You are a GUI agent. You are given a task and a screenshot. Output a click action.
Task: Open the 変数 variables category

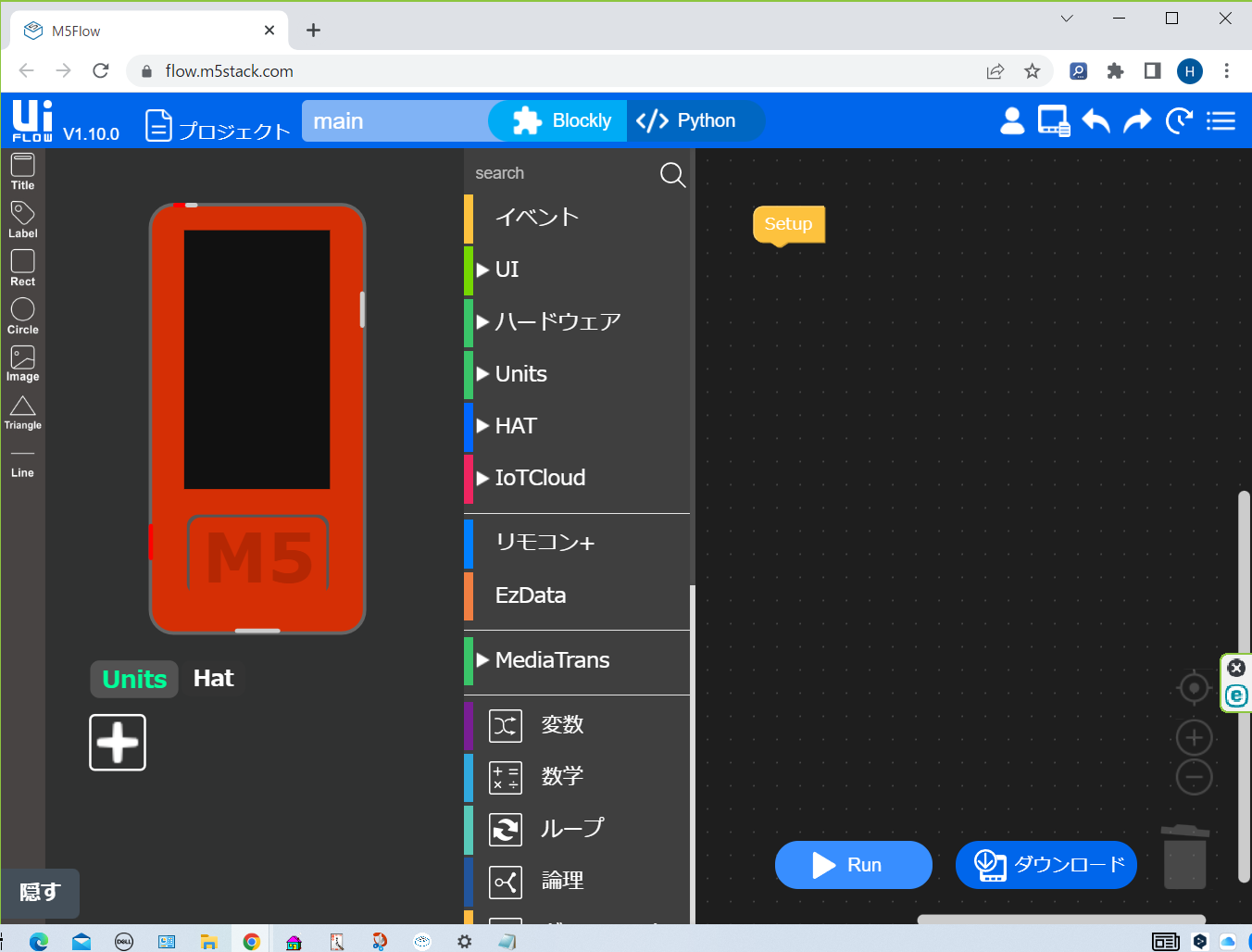[577, 725]
